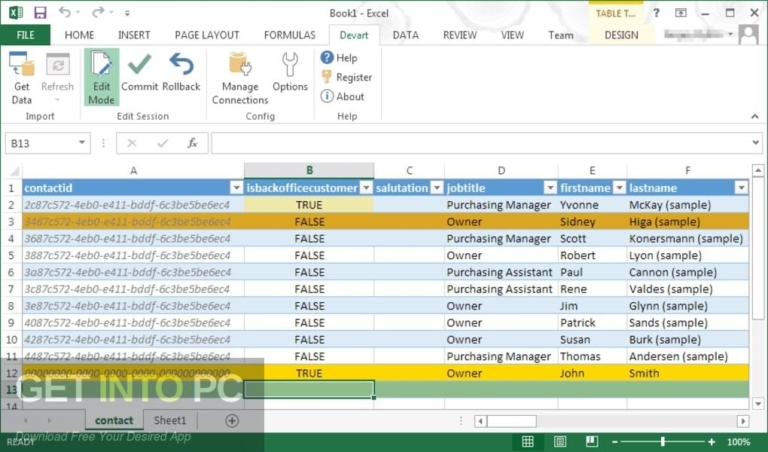This screenshot has width=768, height=452.
Task: Open the jobtitle column filter dropdown
Action: (551, 188)
